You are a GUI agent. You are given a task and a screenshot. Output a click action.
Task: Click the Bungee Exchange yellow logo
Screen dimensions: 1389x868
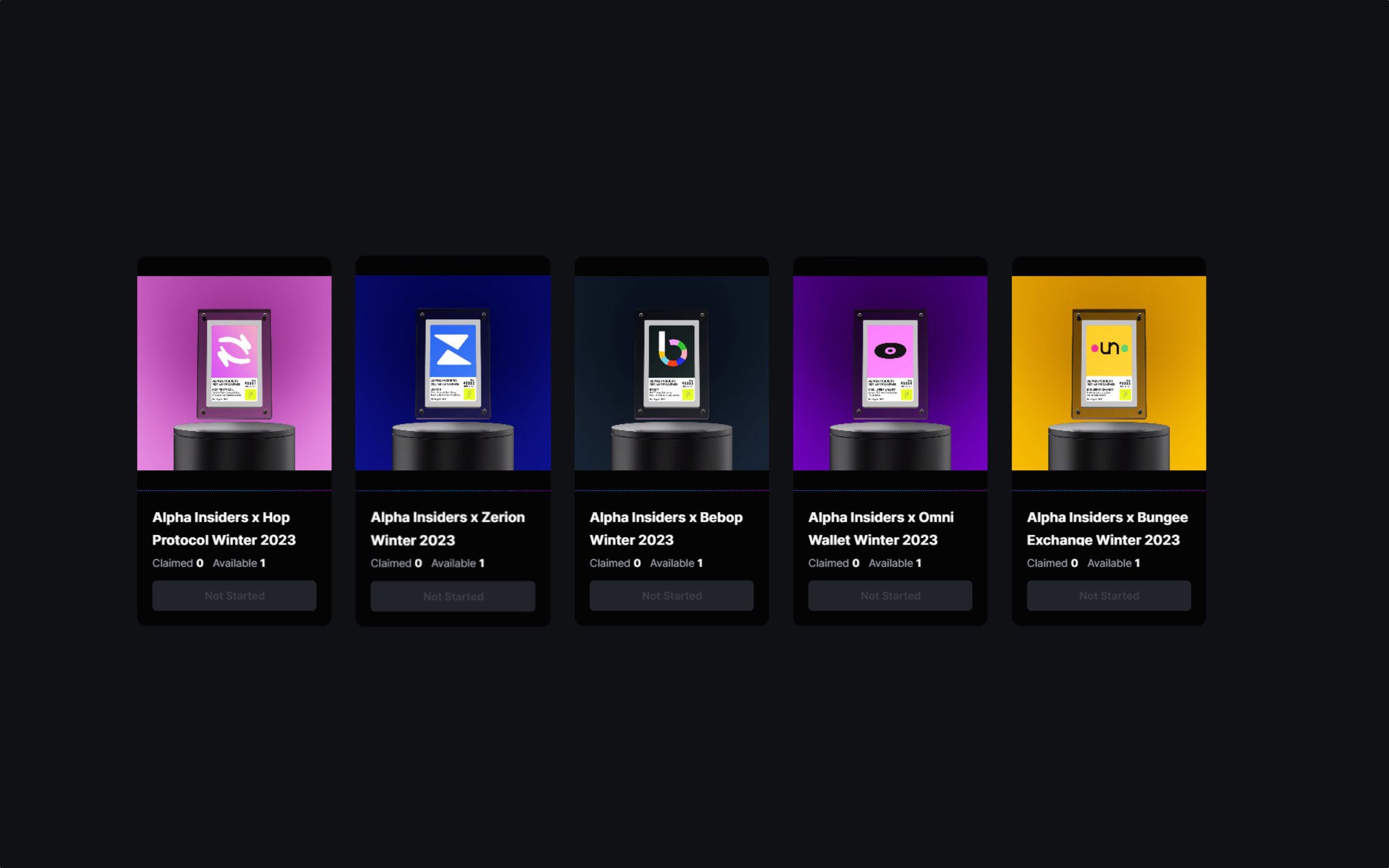[x=1109, y=349]
